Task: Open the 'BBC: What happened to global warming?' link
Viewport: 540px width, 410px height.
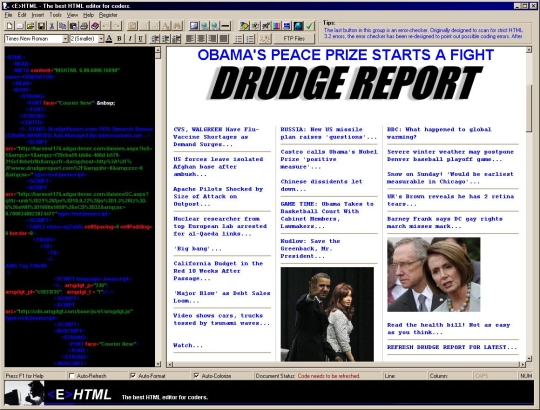Action: click(x=439, y=133)
